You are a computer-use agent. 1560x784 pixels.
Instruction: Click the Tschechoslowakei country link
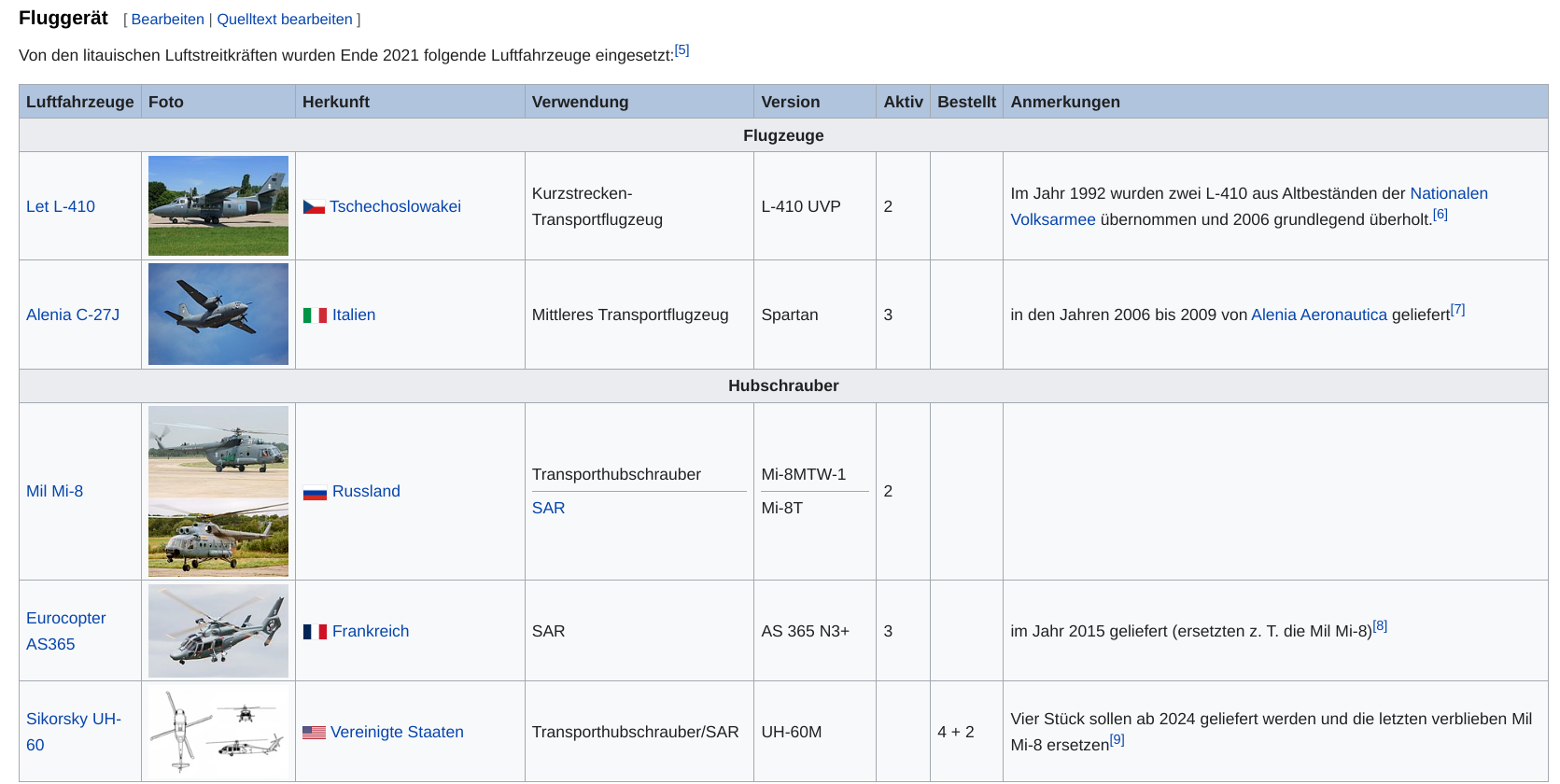395,206
